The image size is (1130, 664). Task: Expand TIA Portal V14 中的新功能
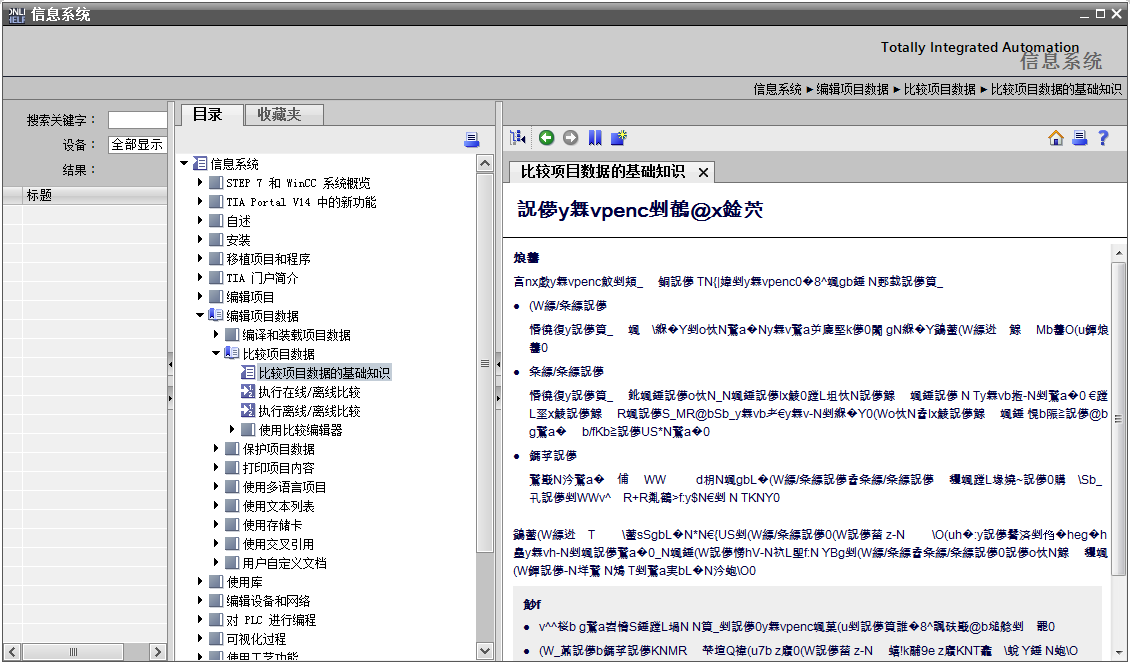(200, 201)
